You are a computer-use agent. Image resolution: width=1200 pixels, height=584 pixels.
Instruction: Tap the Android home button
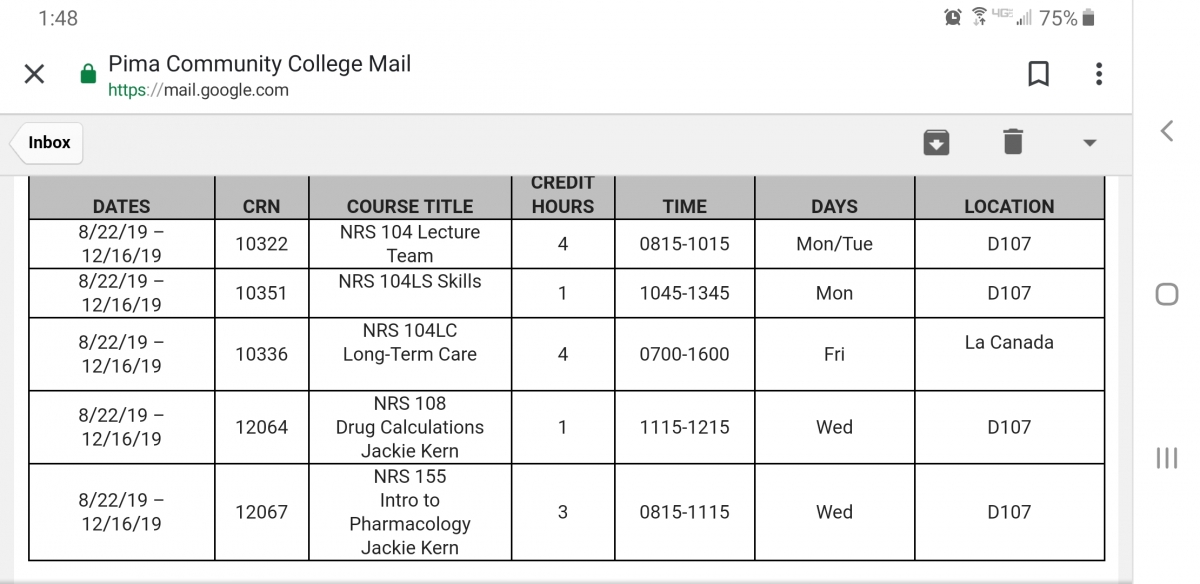click(x=1166, y=294)
